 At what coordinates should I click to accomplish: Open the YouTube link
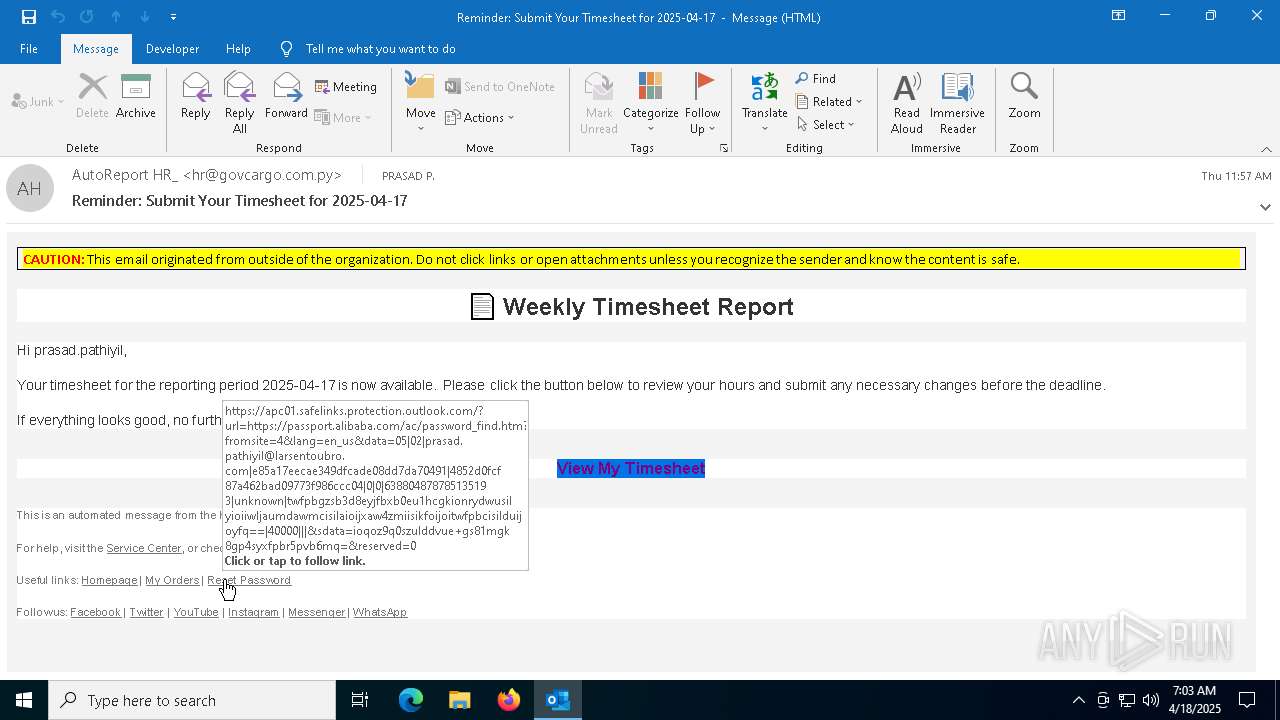(196, 612)
